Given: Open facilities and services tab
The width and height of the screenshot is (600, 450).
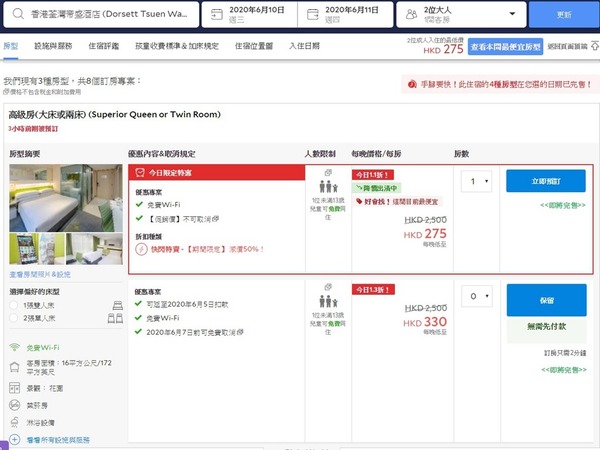Looking at the screenshot, I should coord(53,46).
